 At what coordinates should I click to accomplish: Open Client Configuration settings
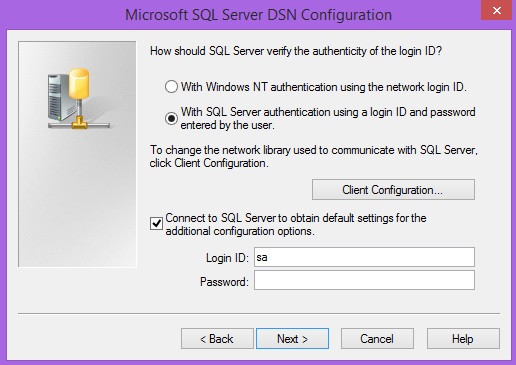coord(393,190)
